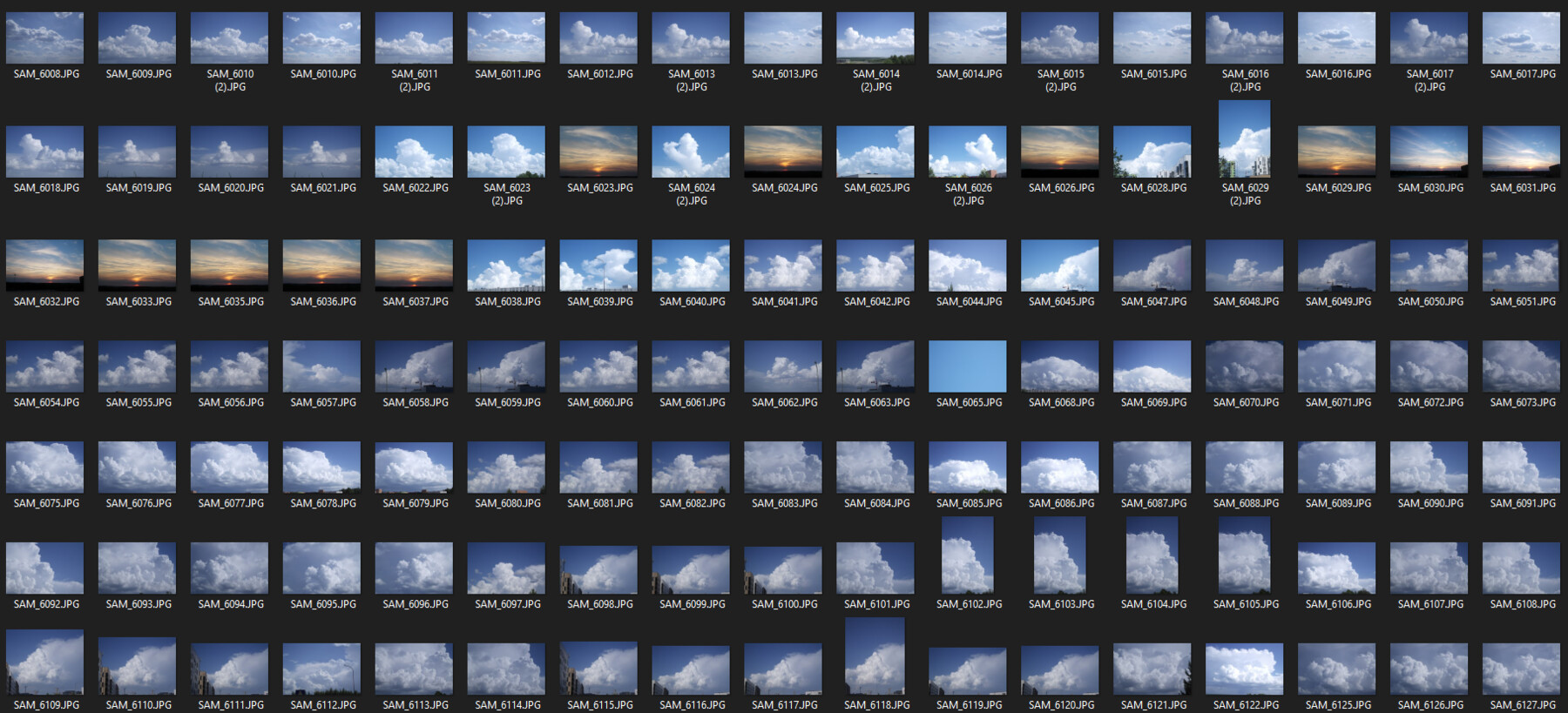The height and width of the screenshot is (713, 1568).
Task: Select the SAM_6037.JPG thumbnail
Action: tap(415, 266)
